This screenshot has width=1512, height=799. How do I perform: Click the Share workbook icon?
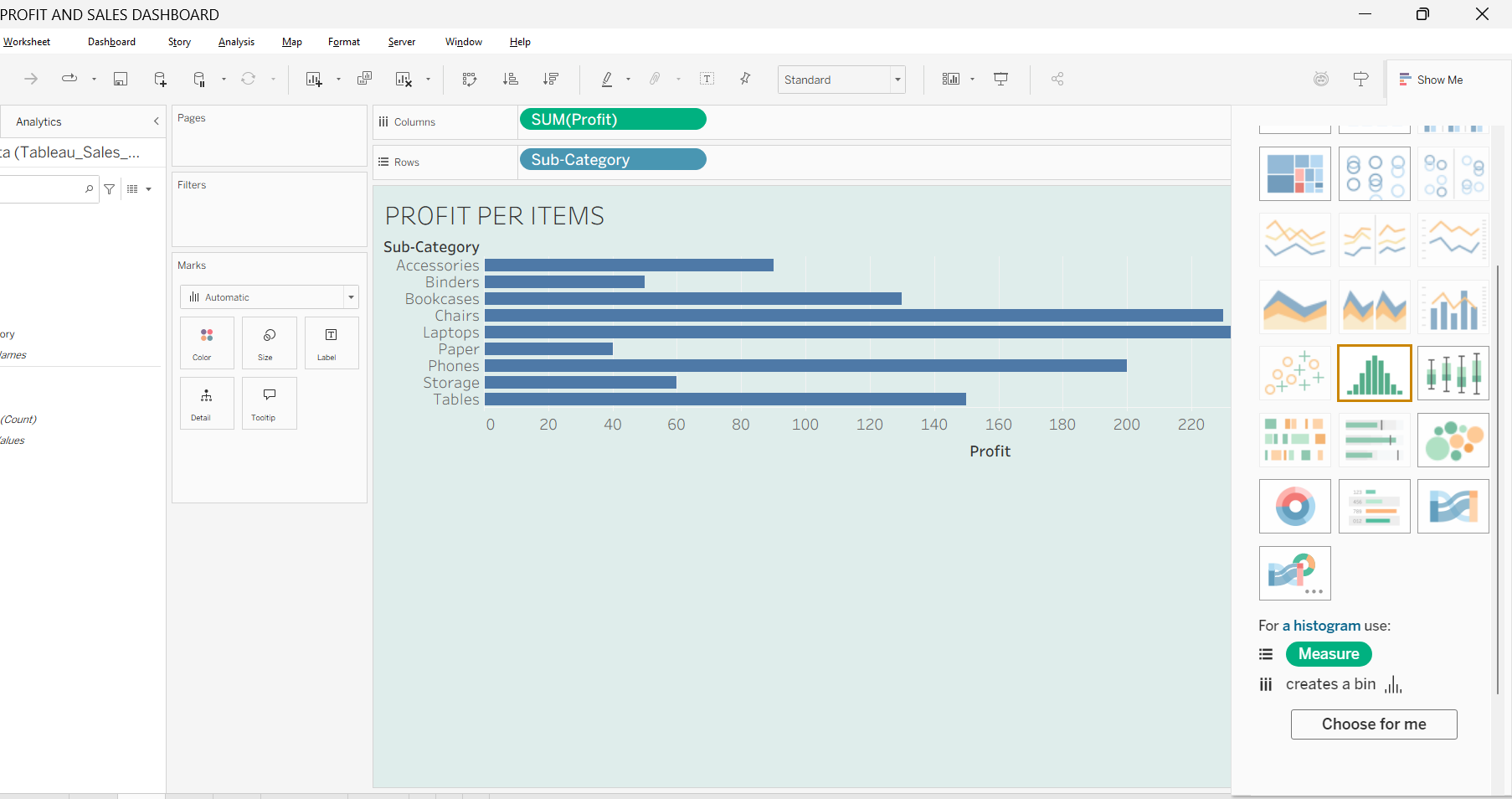(1057, 79)
